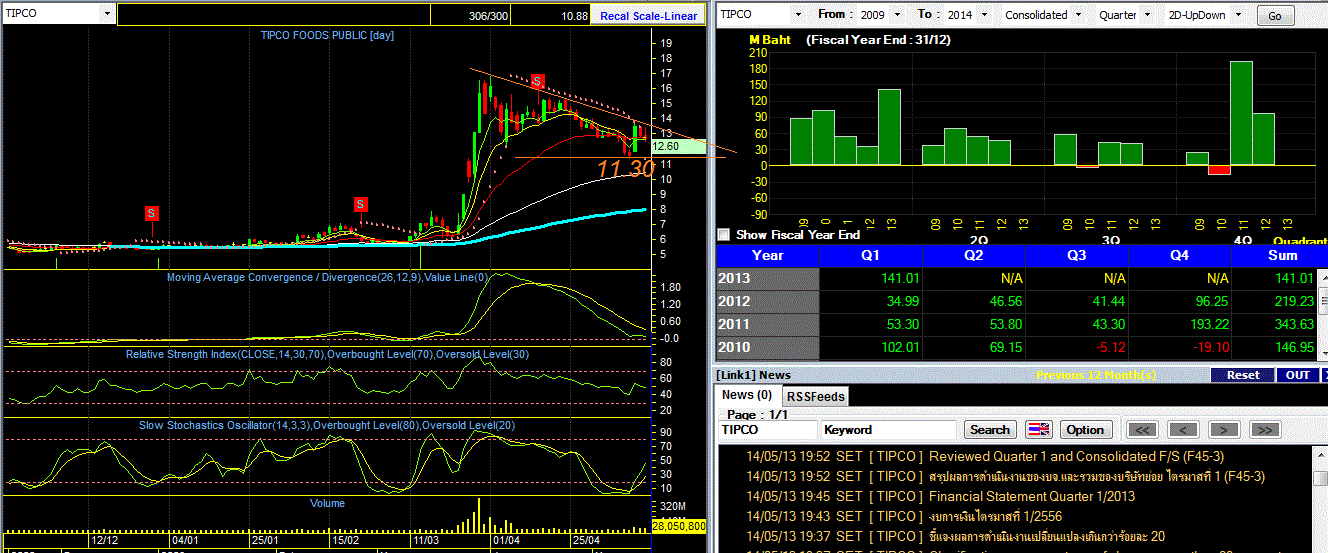Open the Consolidated statement type dropdown
The height and width of the screenshot is (553, 1328).
tap(1077, 15)
